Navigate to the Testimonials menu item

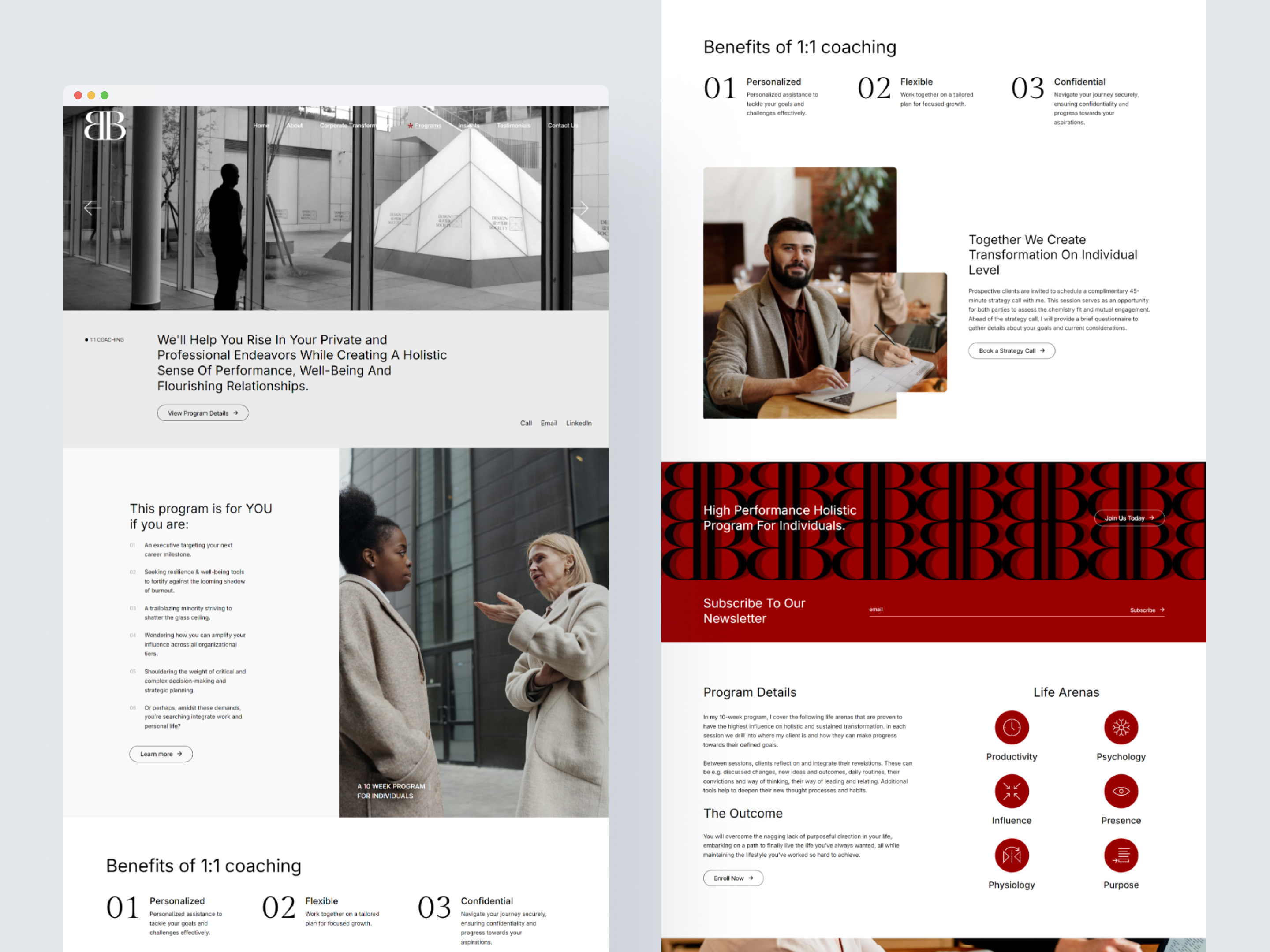click(513, 125)
